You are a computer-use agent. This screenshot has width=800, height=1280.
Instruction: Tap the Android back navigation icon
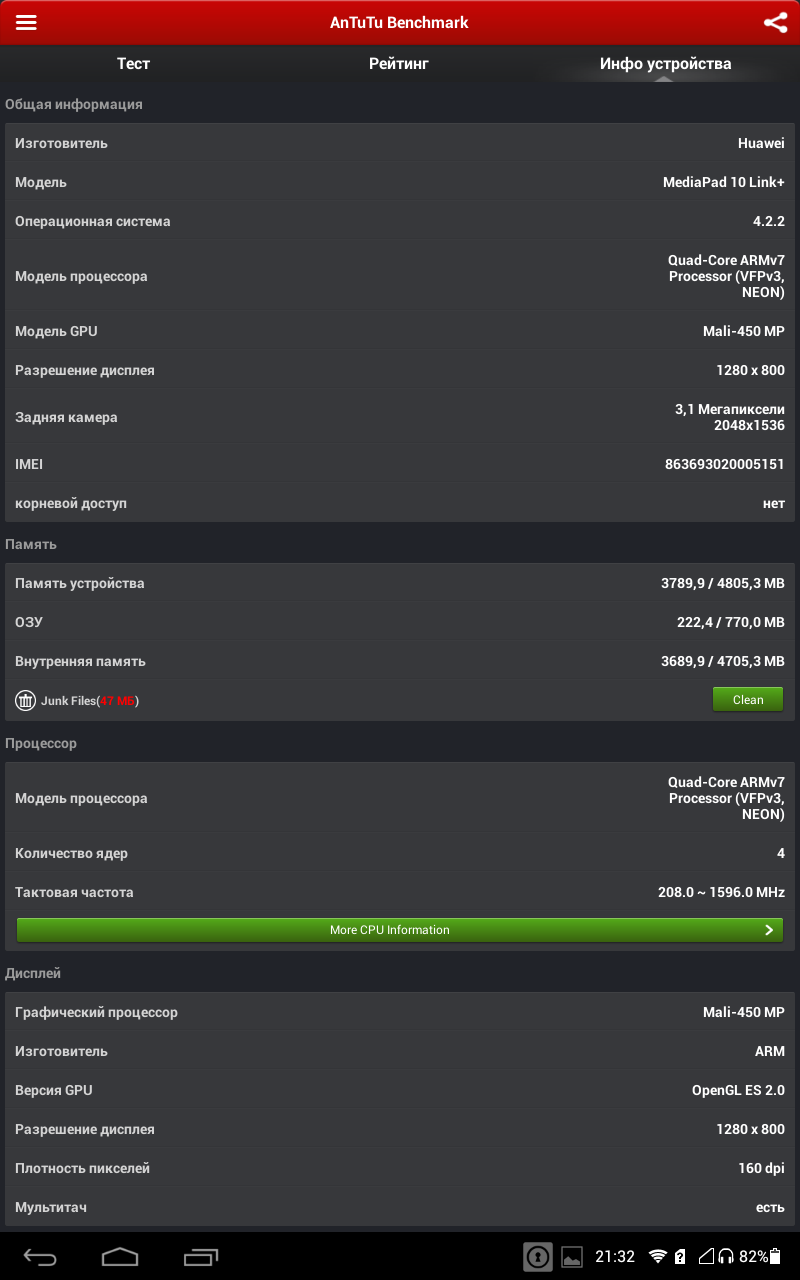[41, 1257]
